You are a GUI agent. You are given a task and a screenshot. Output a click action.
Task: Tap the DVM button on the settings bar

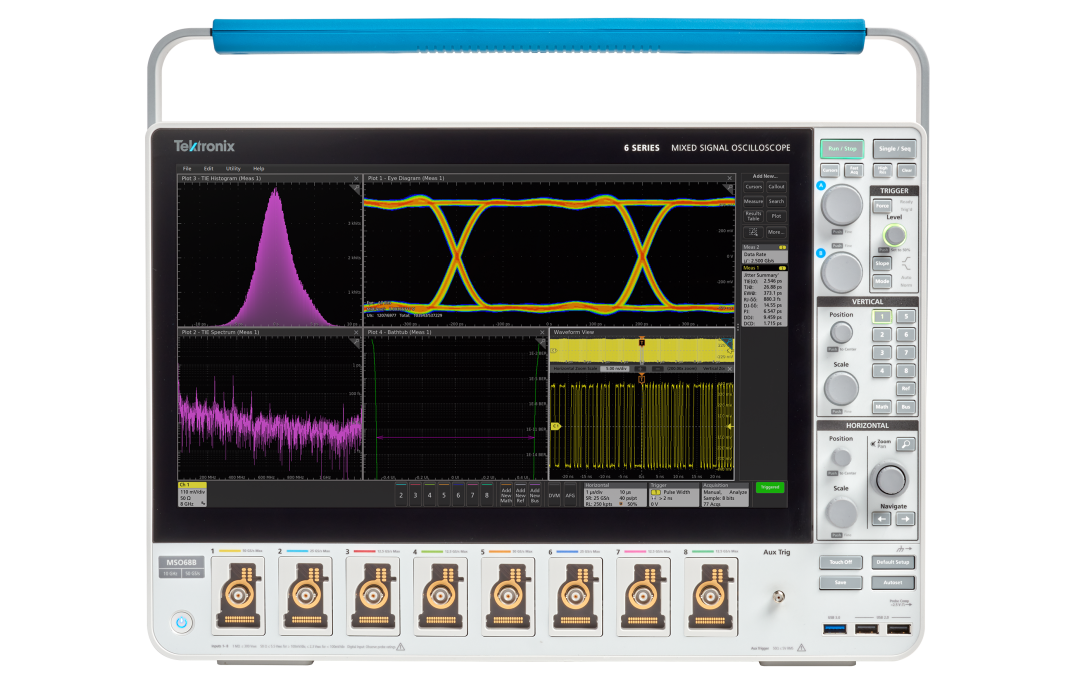click(554, 495)
